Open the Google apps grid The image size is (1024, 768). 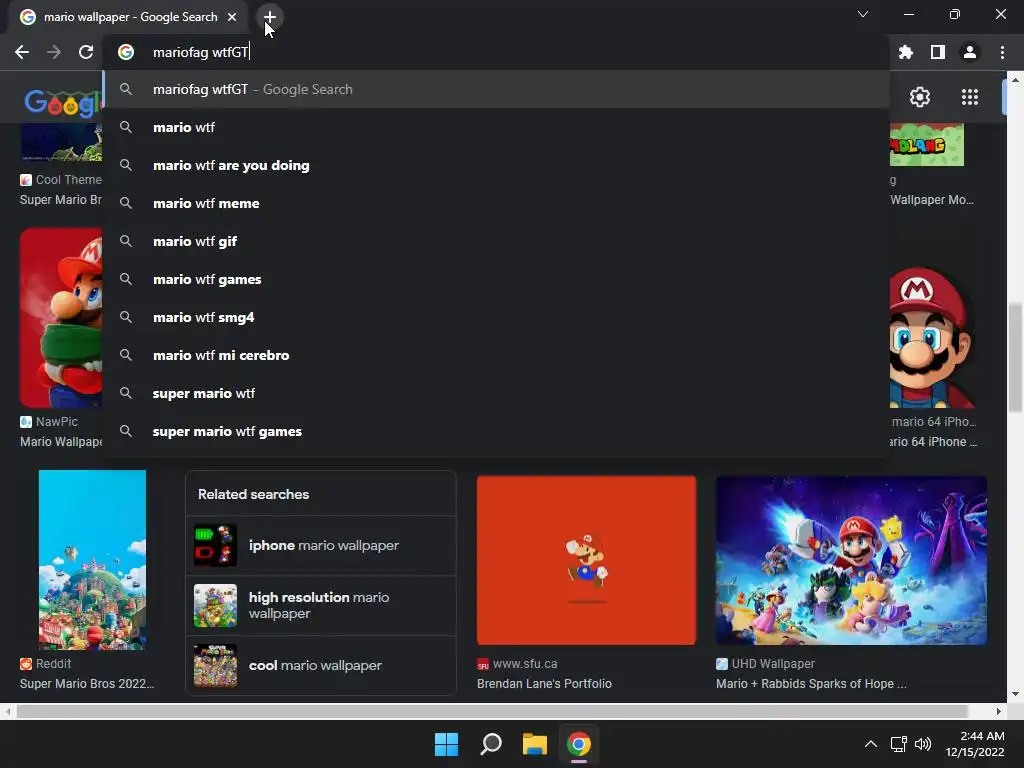[x=970, y=97]
